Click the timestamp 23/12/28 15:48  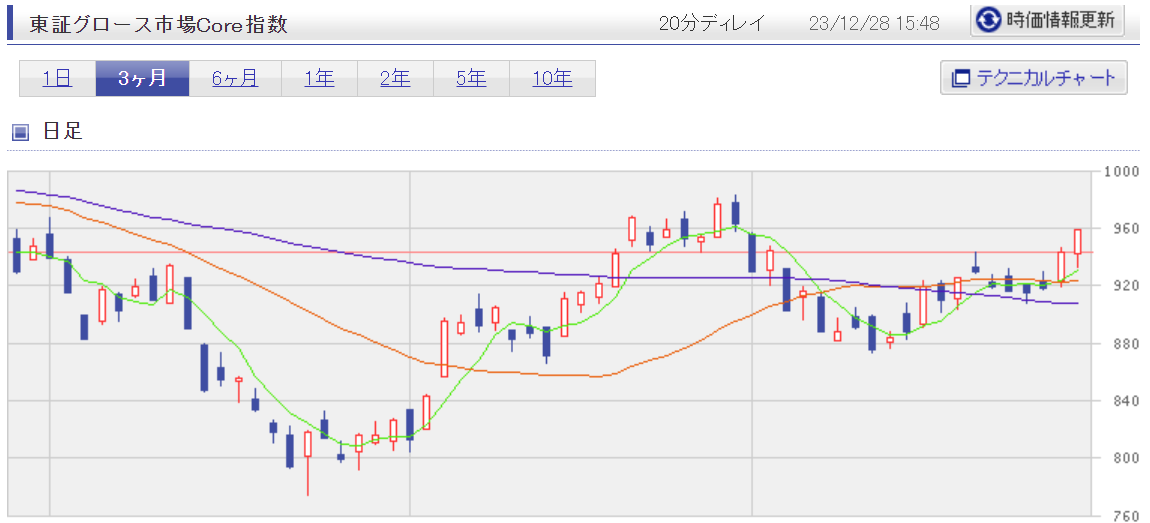[874, 23]
